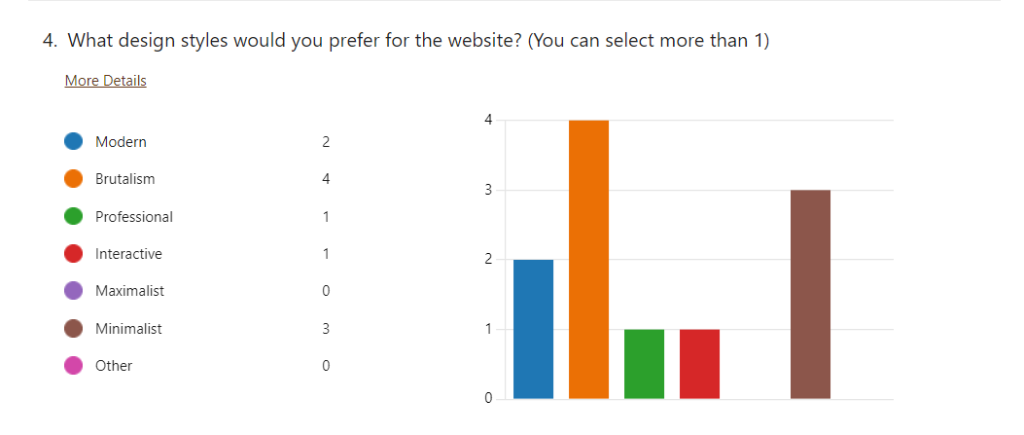Click the red Interactive bar in chart

[x=699, y=364]
